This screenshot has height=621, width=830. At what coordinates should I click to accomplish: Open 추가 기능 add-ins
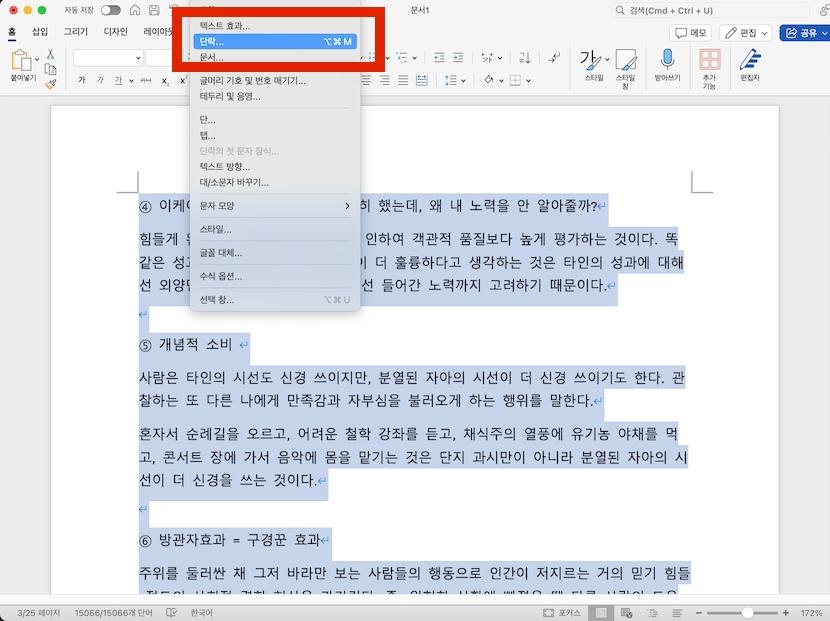(709, 69)
